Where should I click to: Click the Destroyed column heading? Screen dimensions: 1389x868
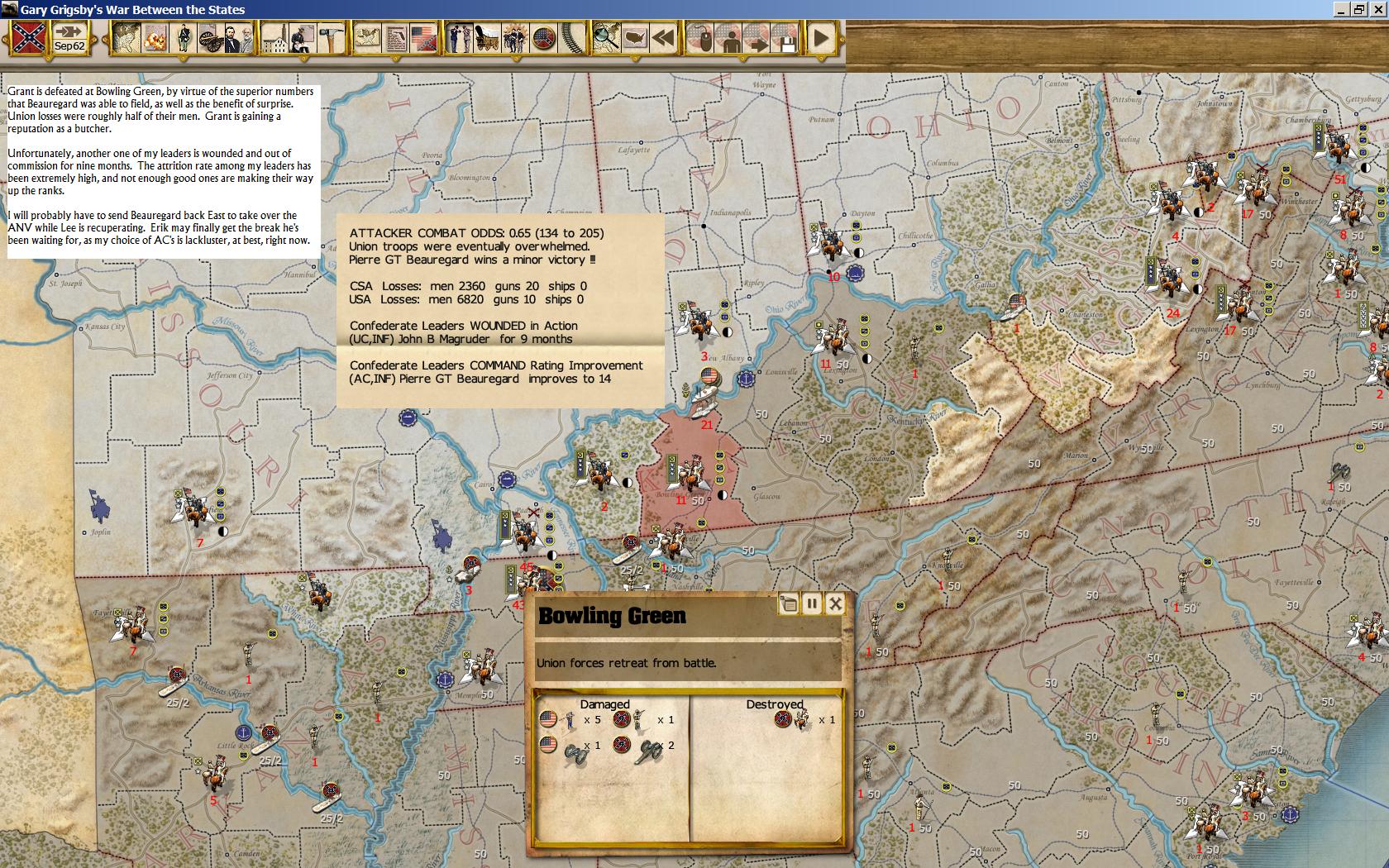click(775, 704)
